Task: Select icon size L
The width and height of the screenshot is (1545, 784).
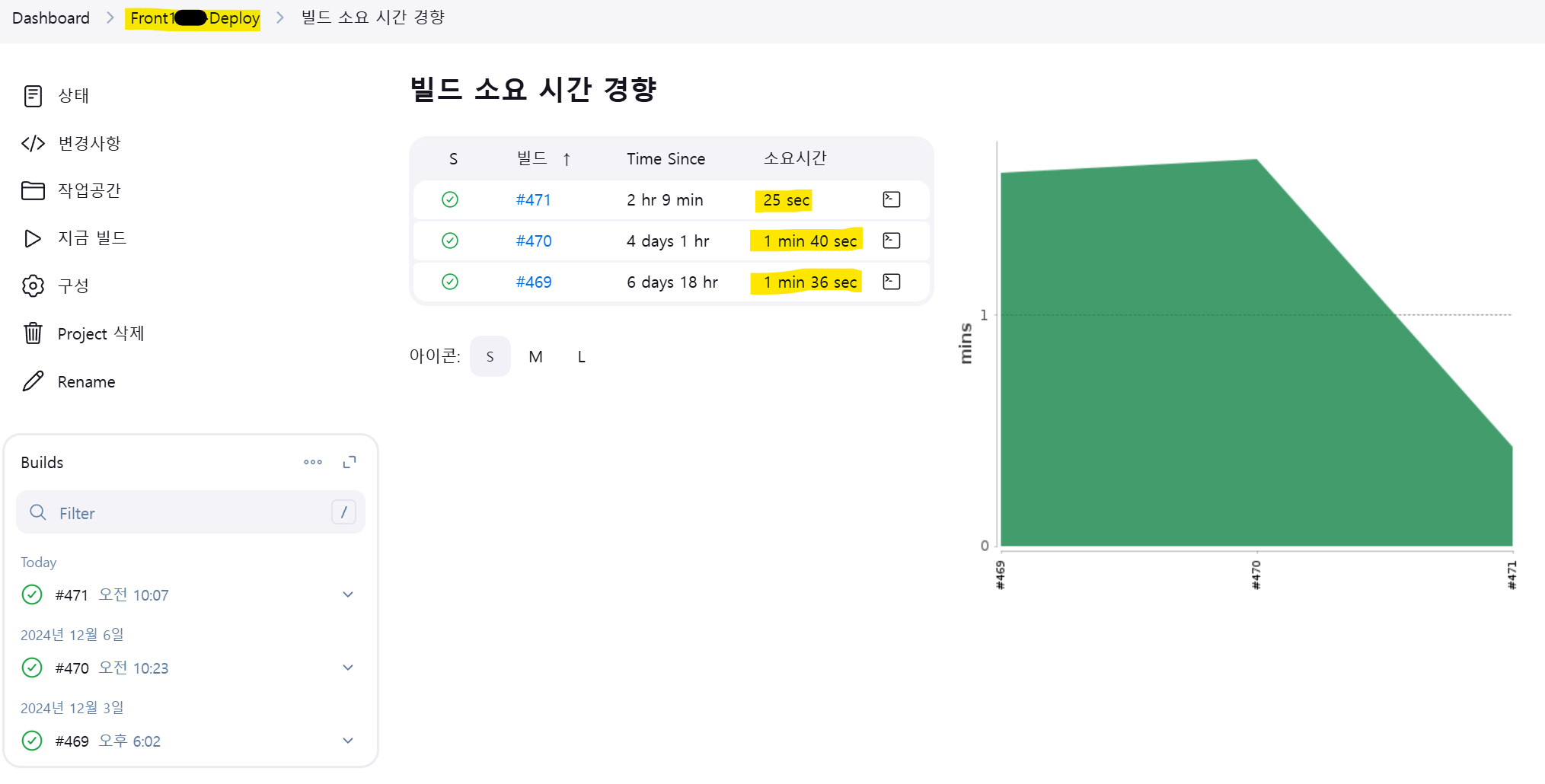Action: (582, 356)
